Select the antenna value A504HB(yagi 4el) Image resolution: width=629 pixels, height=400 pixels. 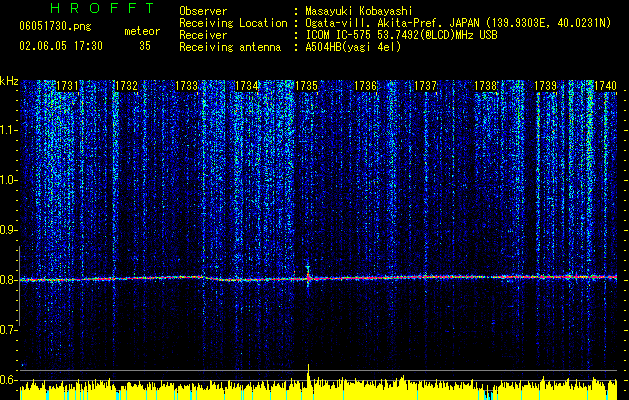coord(353,47)
